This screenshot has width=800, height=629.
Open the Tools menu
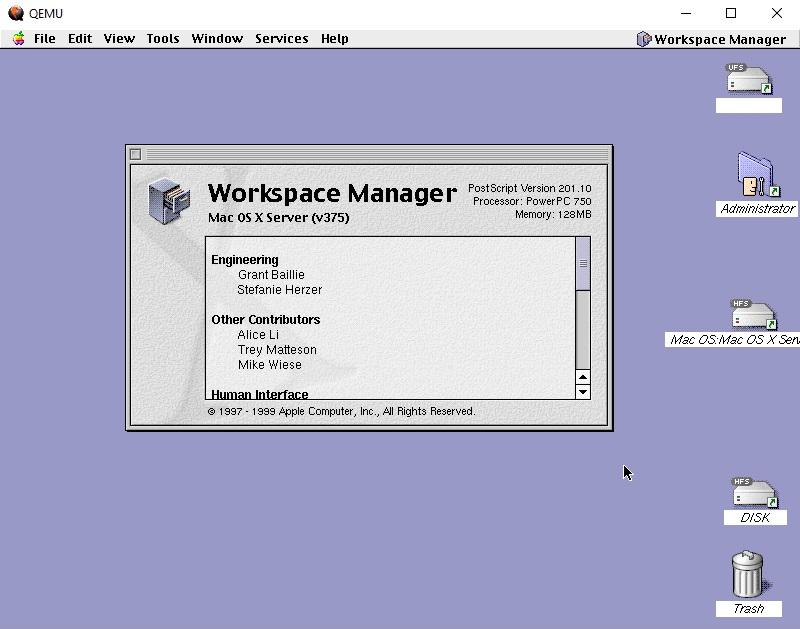tap(163, 39)
